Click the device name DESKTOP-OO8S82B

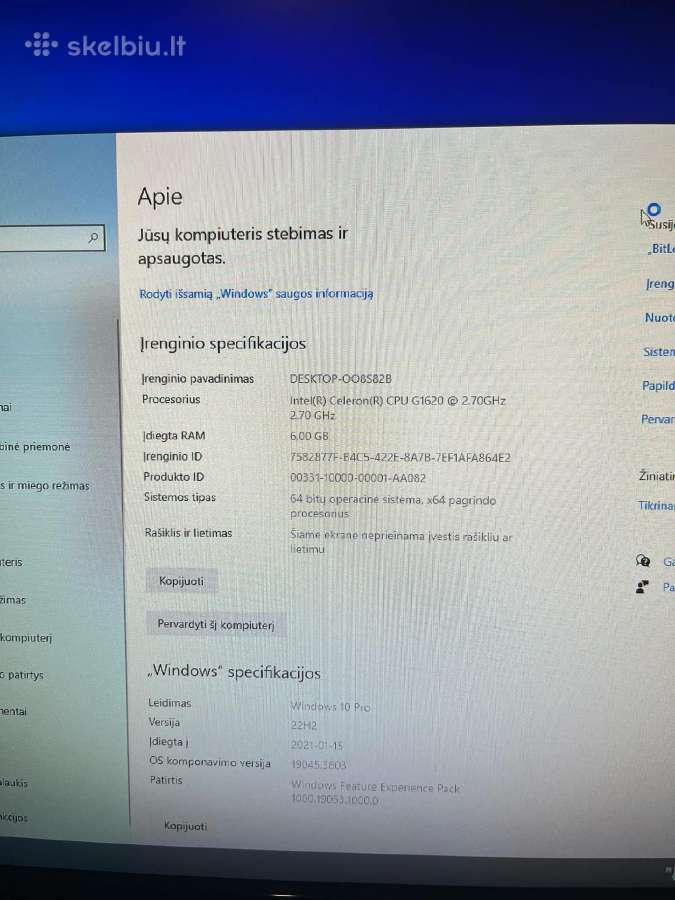click(340, 379)
